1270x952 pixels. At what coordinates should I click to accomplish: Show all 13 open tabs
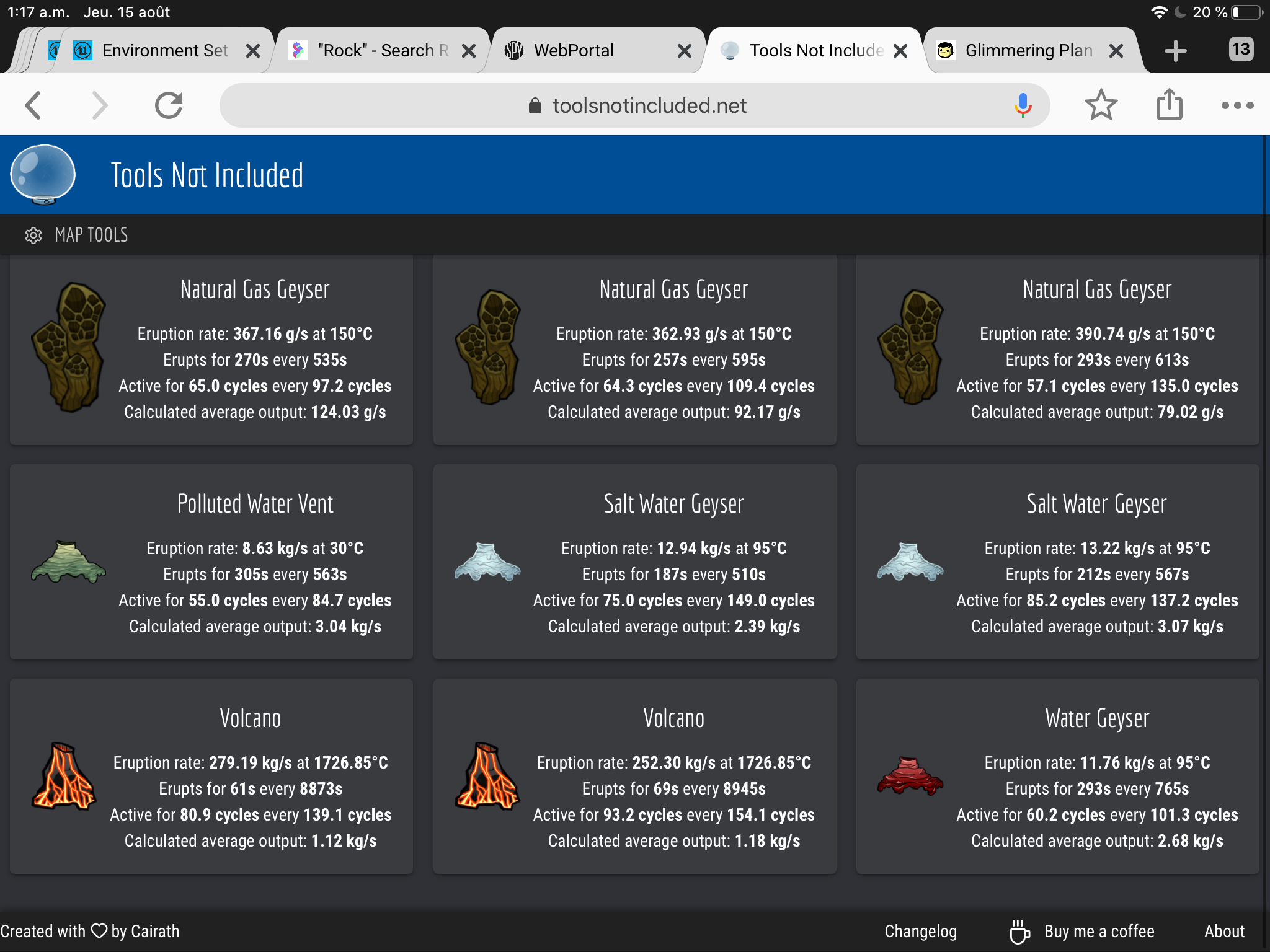tap(1240, 50)
